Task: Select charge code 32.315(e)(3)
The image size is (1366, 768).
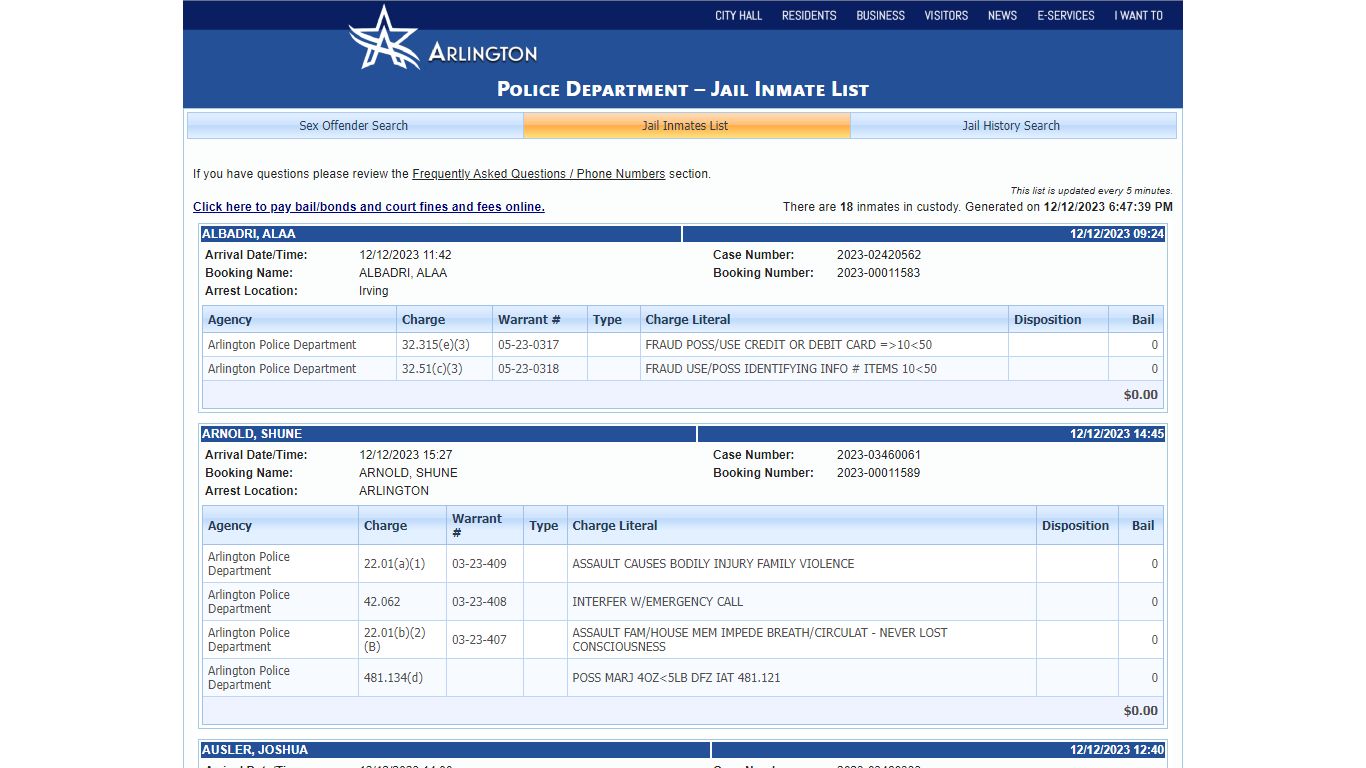Action: 436,345
